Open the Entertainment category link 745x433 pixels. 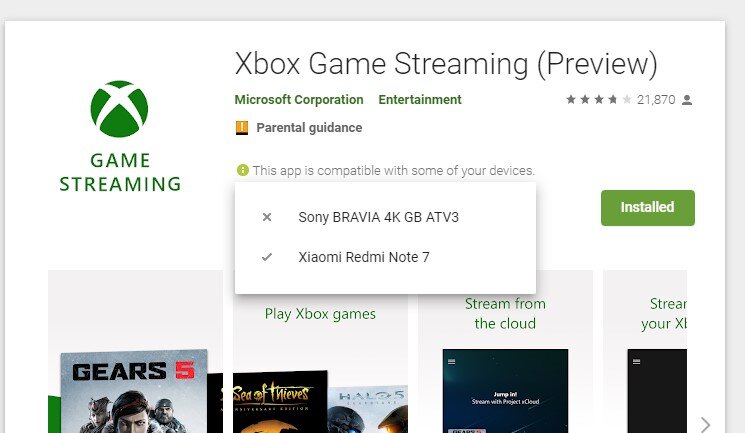point(420,100)
